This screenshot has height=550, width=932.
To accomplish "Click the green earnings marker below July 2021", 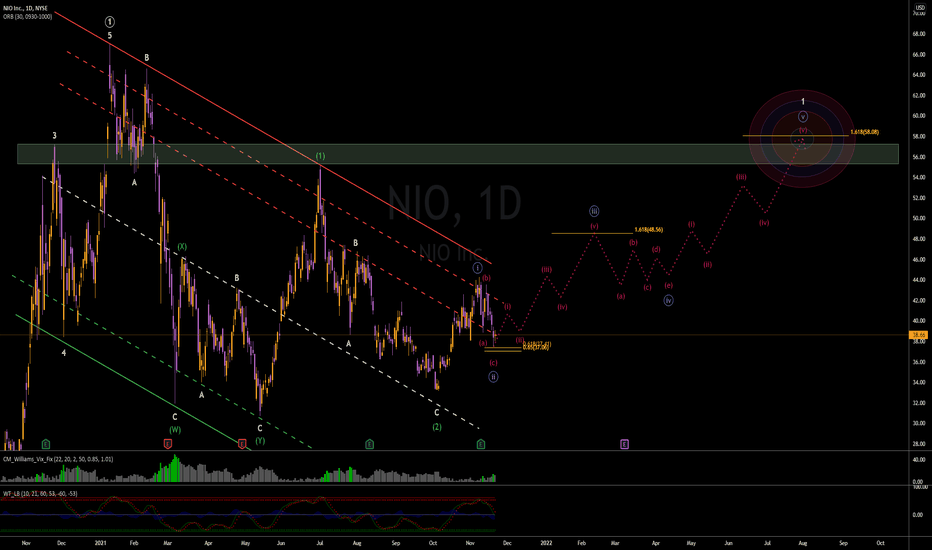I will (370, 444).
